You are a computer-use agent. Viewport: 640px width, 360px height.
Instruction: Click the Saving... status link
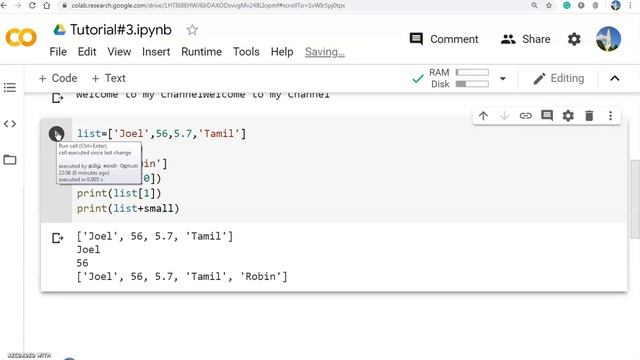(x=325, y=52)
